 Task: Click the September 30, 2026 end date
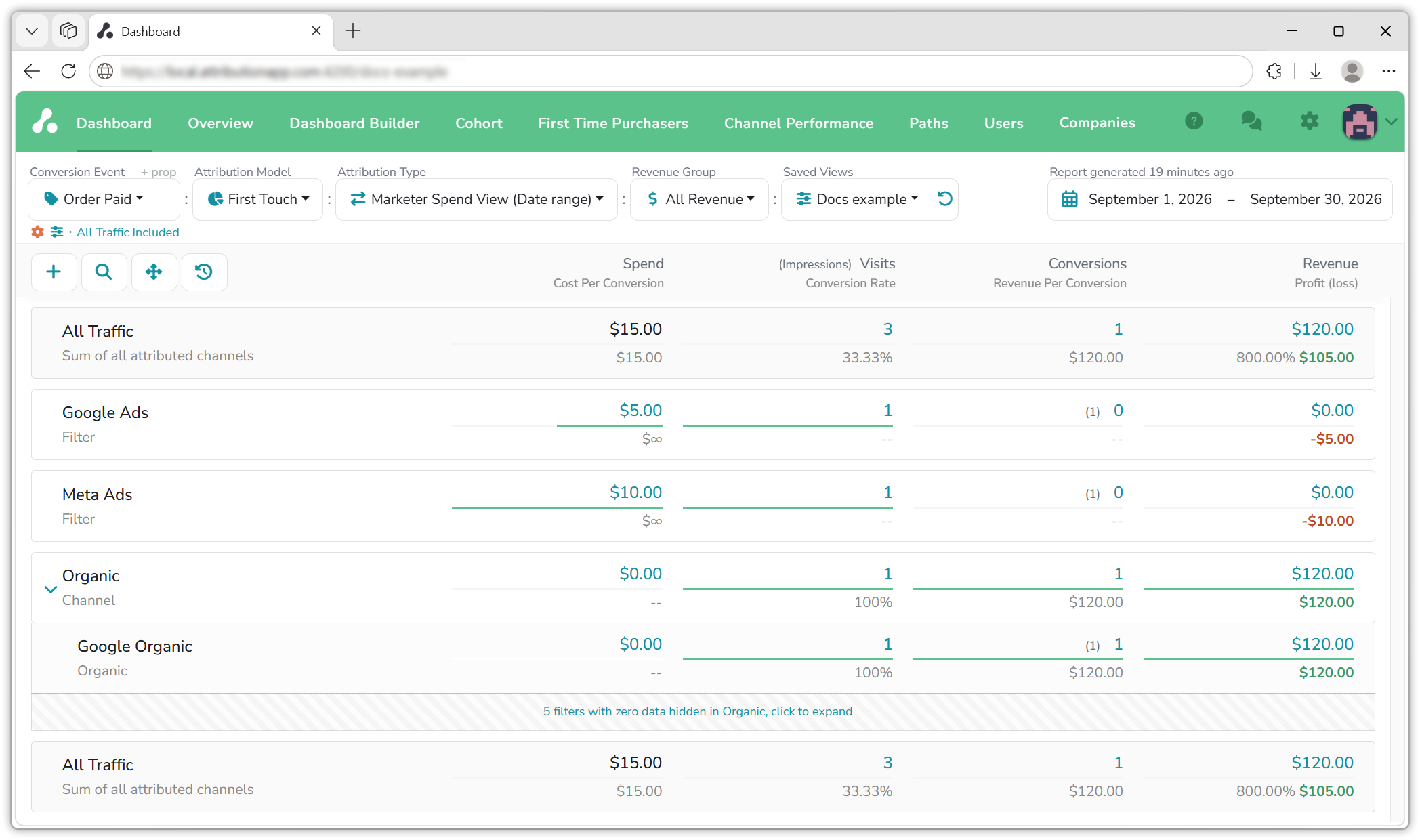(x=1316, y=199)
